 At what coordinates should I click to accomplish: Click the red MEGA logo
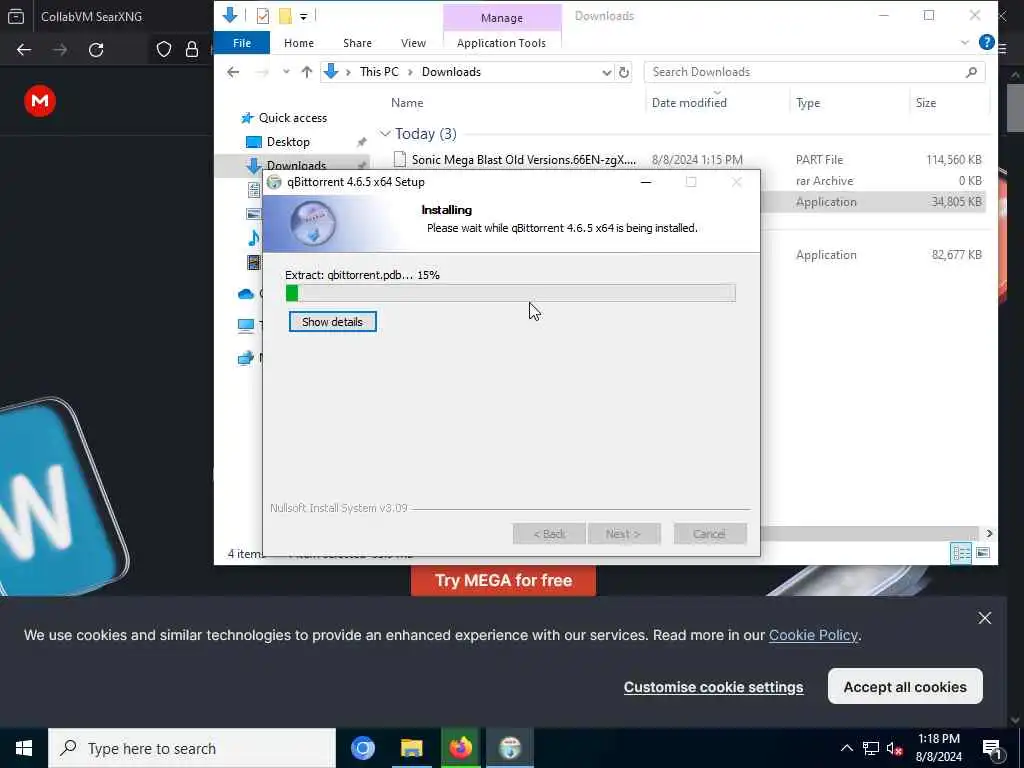click(x=40, y=101)
